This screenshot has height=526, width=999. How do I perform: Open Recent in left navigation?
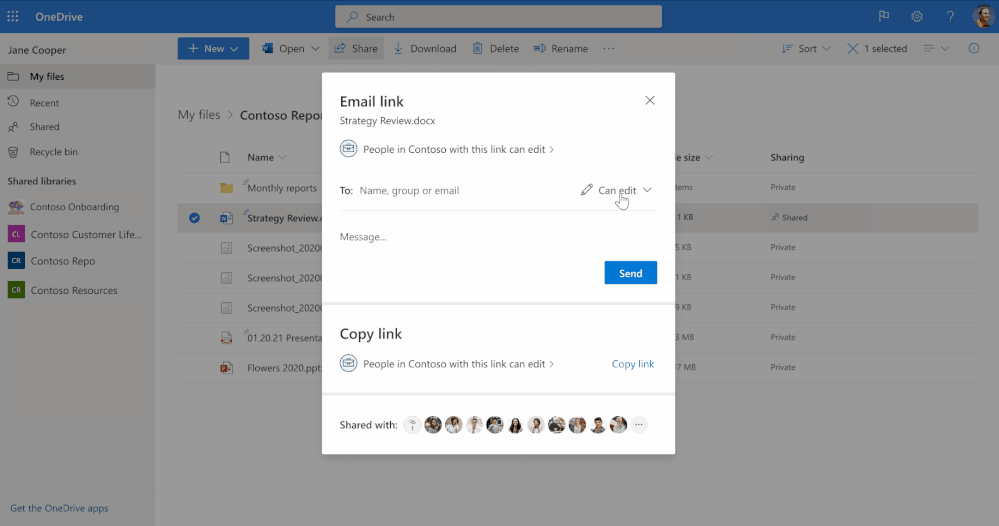(x=44, y=103)
